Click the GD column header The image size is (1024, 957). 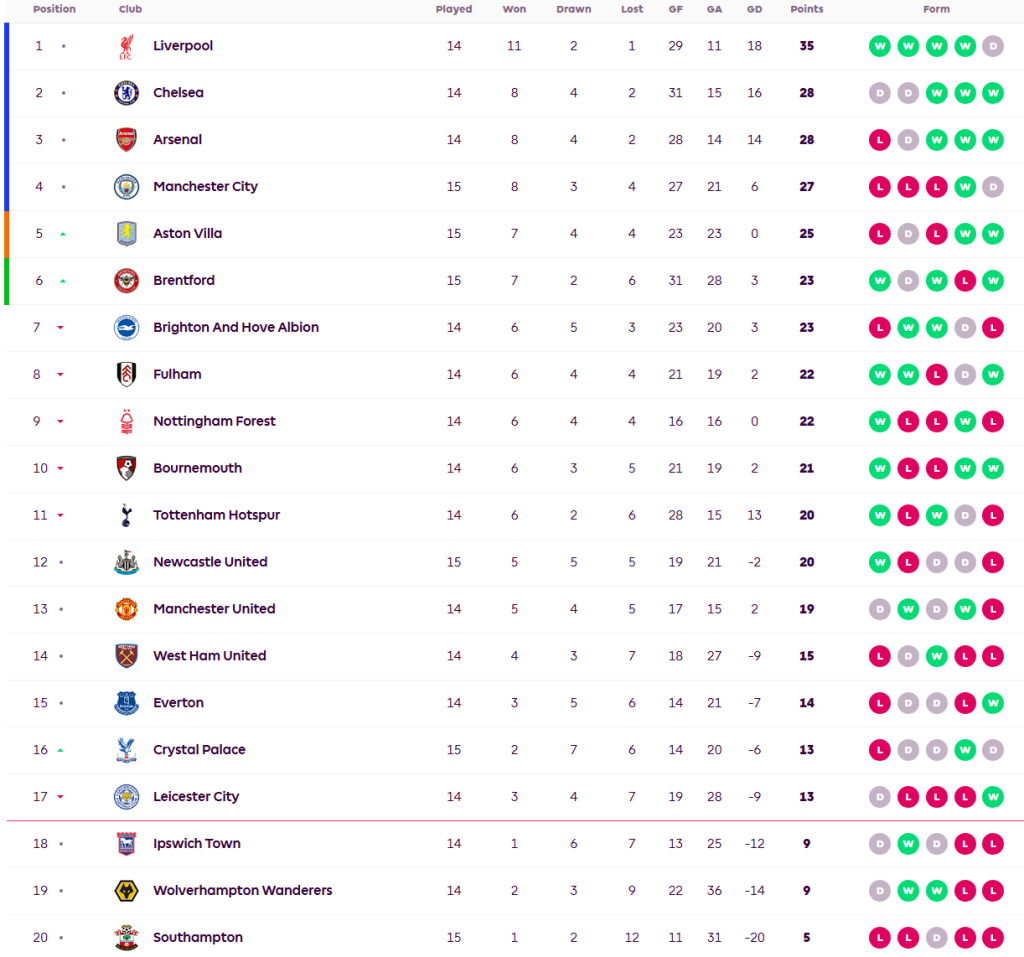coord(754,9)
